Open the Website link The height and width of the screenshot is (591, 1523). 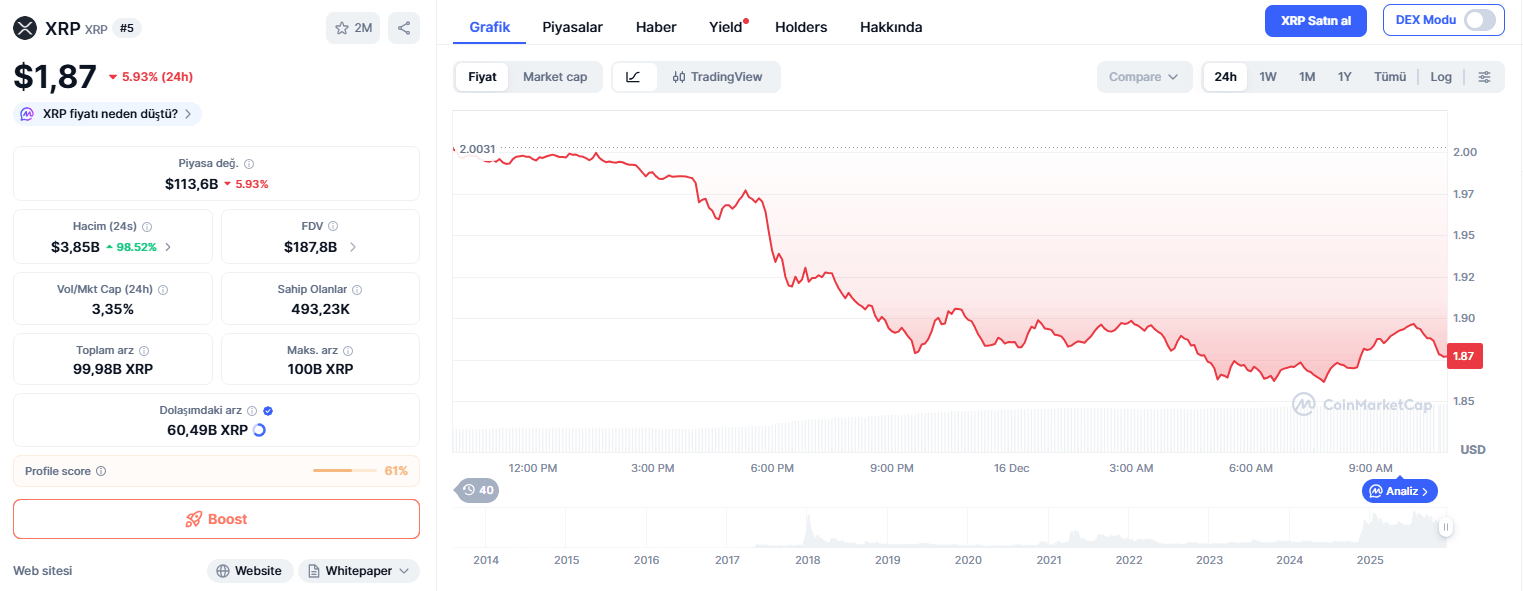pyautogui.click(x=250, y=571)
